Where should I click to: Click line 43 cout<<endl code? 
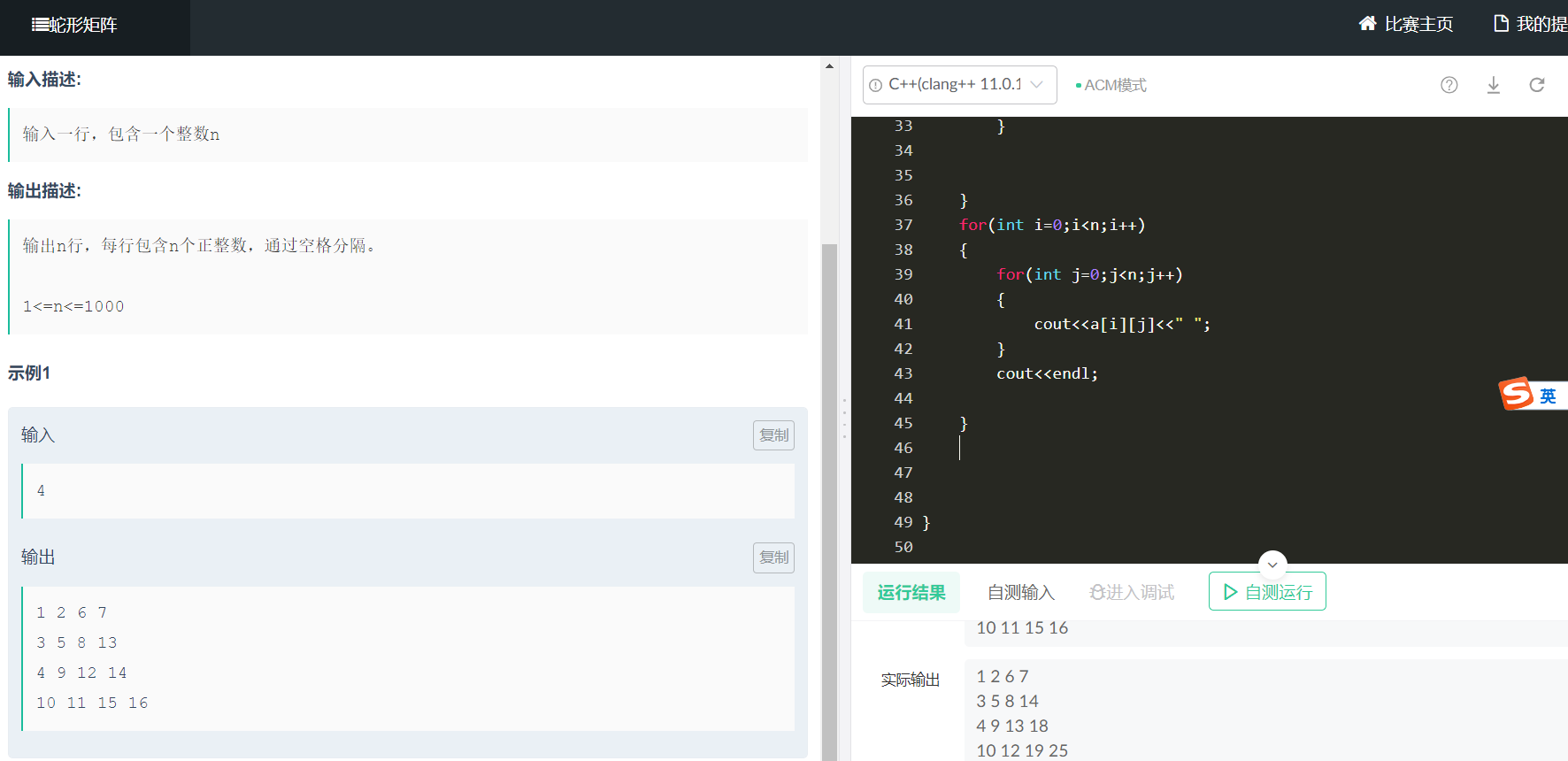[x=1047, y=373]
